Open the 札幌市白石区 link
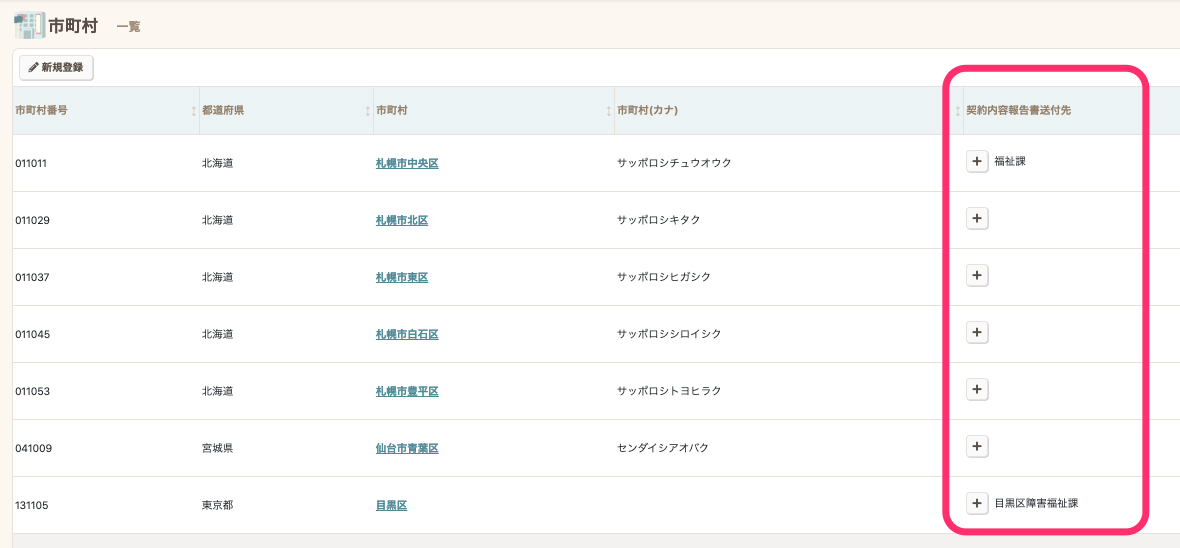 click(407, 334)
